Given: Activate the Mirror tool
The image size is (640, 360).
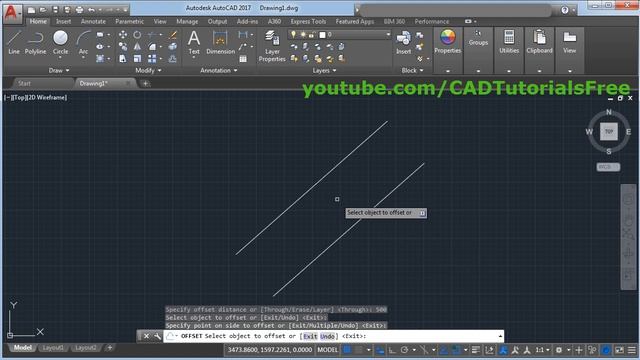Looking at the screenshot, I should pyautogui.click(x=137, y=47).
